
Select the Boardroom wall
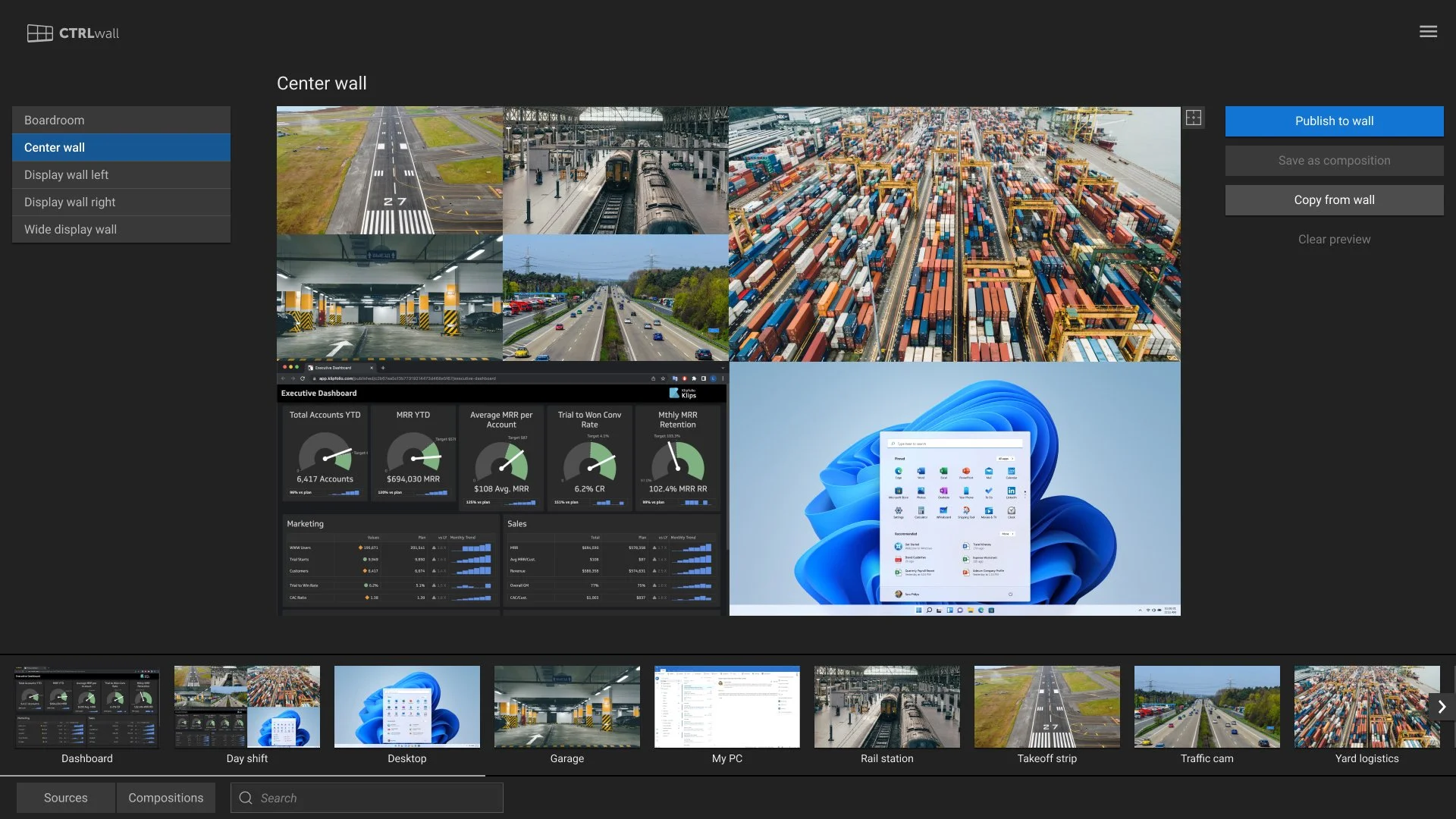coord(121,120)
